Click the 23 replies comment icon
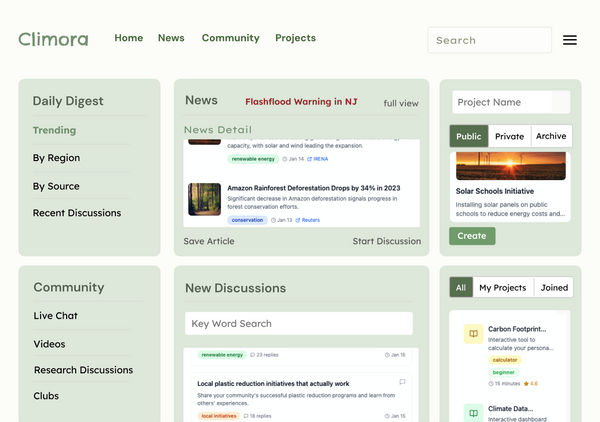600x422 pixels. [x=253, y=355]
